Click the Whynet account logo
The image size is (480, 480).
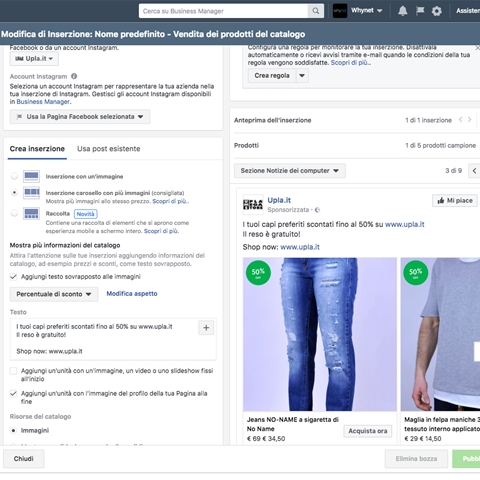point(340,11)
